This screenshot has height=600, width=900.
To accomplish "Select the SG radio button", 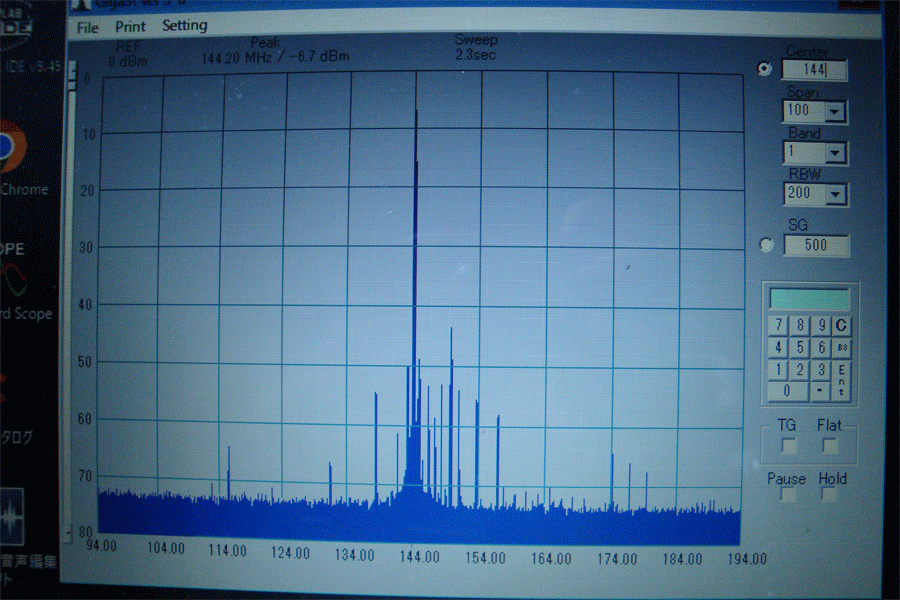I will pos(767,244).
